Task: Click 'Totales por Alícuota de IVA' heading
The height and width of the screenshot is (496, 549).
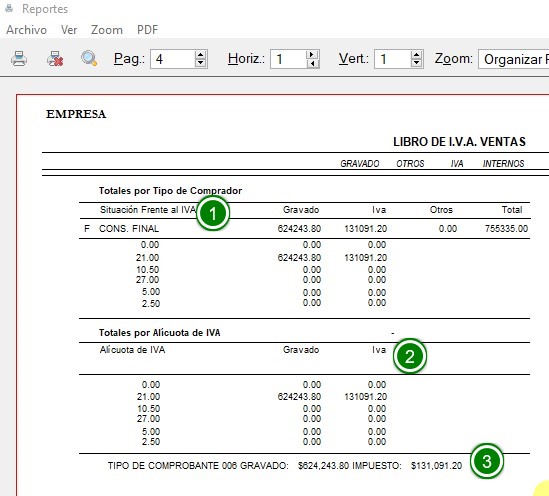Action: [x=159, y=333]
